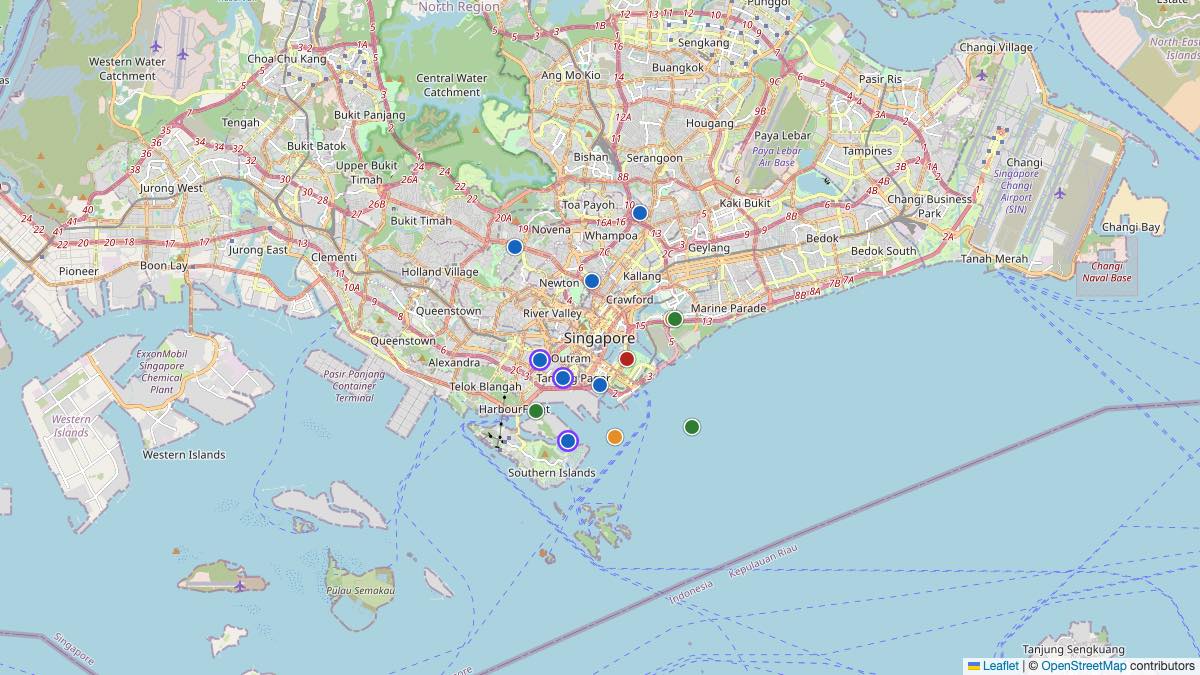The height and width of the screenshot is (675, 1200).
Task: Open the blue marker beside the Newton label
Action: click(592, 281)
